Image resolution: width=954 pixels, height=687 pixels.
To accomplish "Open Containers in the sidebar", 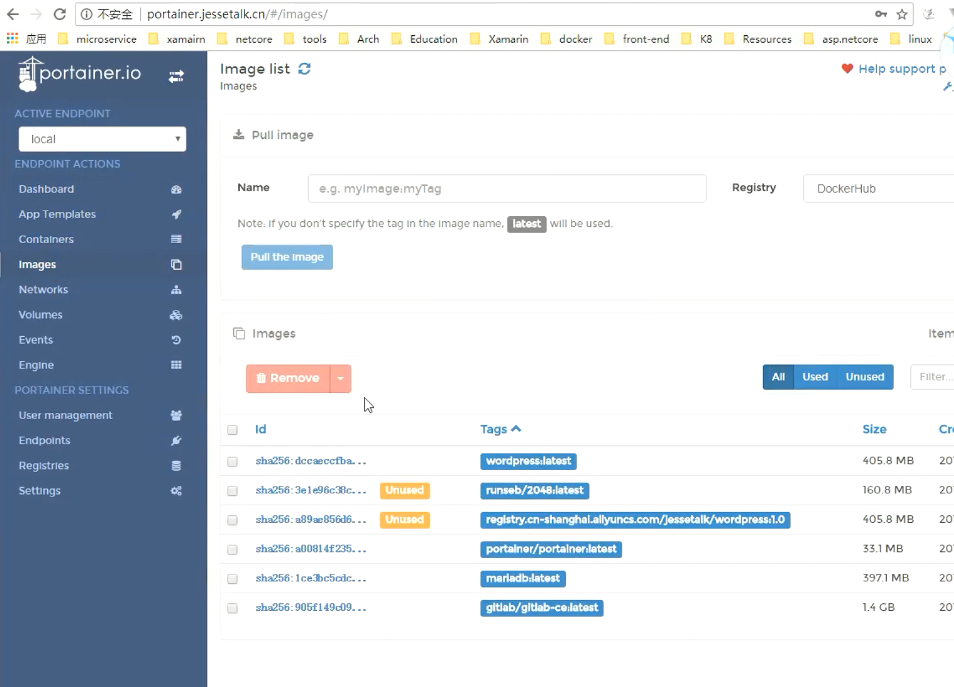I will (46, 239).
